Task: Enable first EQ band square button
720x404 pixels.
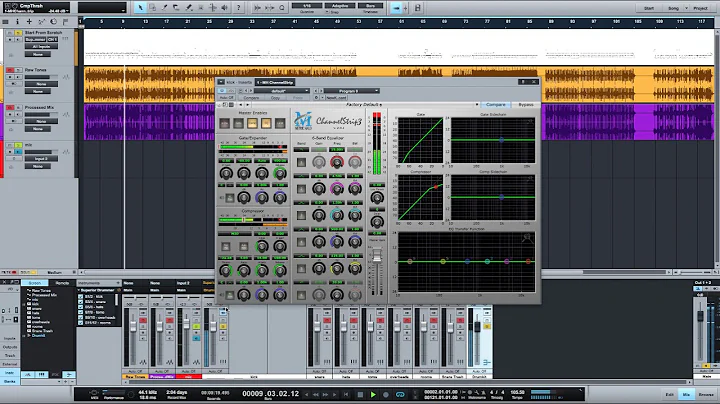Action: 301,162
